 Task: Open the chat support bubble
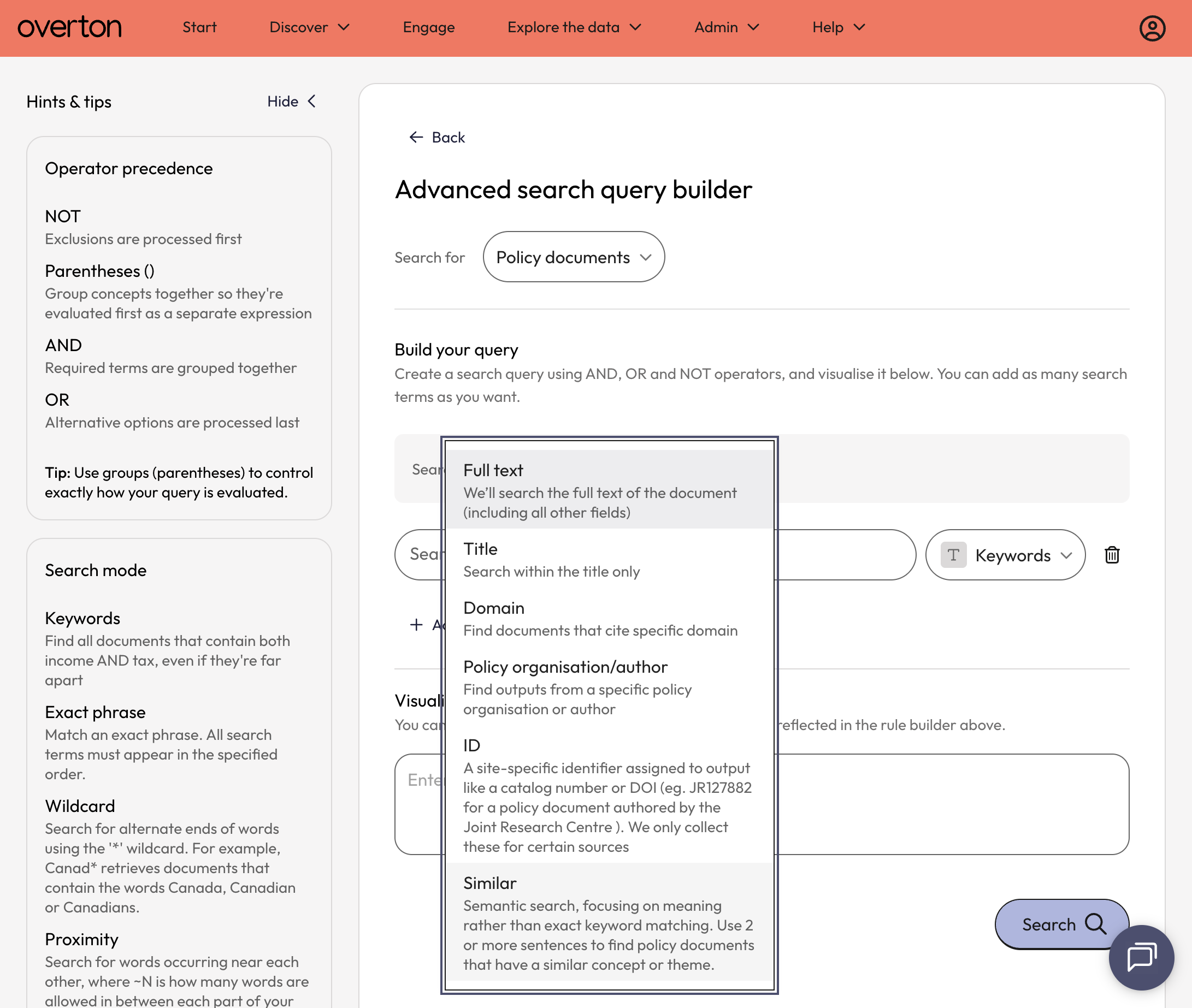1141,957
